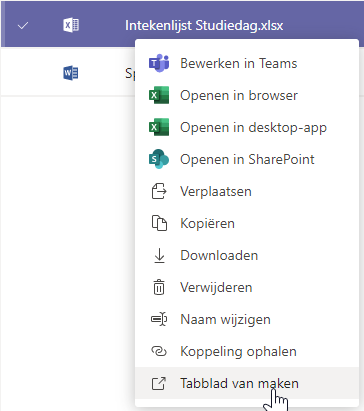Click the Verwijderen trash bin icon
Viewport: 364px width, 411px height.
coord(159,287)
